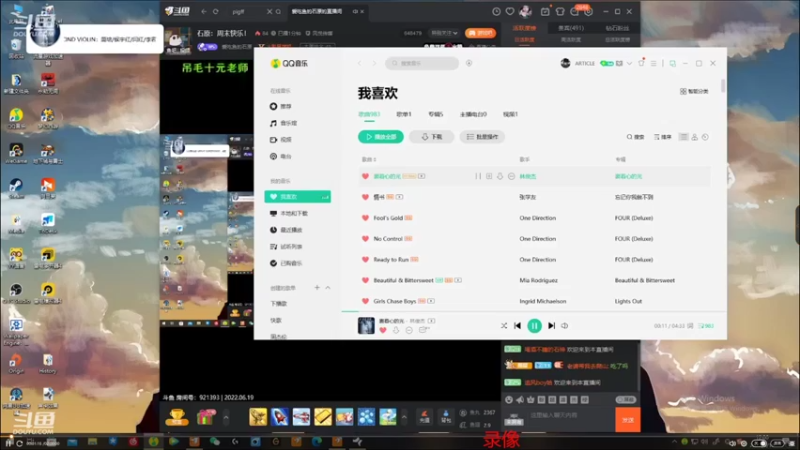Download icon on the first highlighted song row
This screenshot has width=800, height=450.
[x=500, y=176]
